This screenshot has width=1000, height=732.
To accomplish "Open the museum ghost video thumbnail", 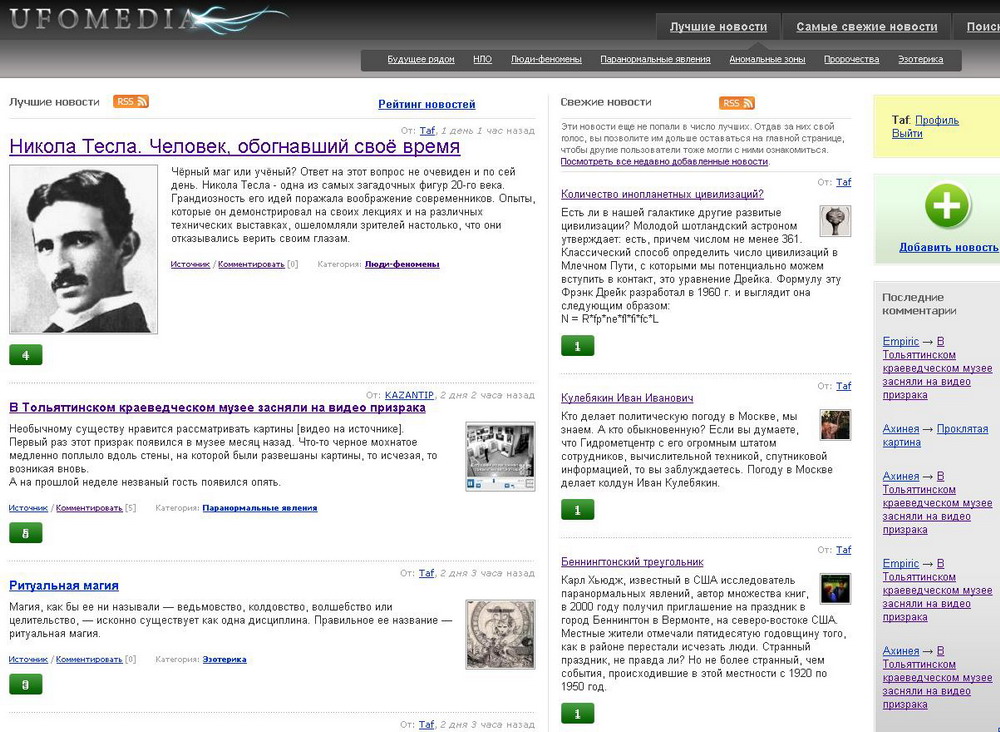I will tap(500, 456).
